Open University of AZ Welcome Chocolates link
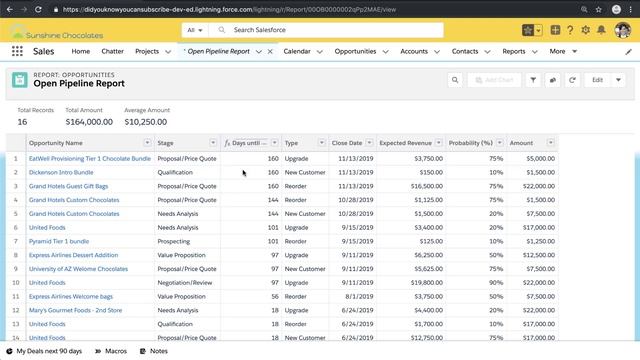Image resolution: width=640 pixels, height=360 pixels. pos(78,269)
